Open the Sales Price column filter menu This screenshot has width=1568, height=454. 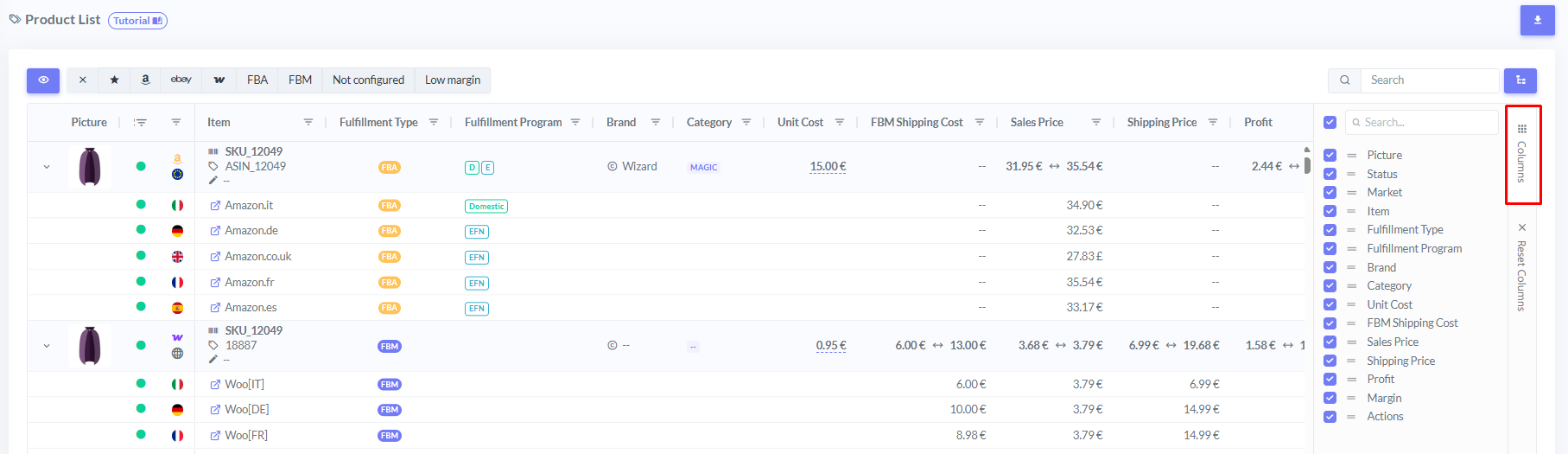click(x=1095, y=123)
